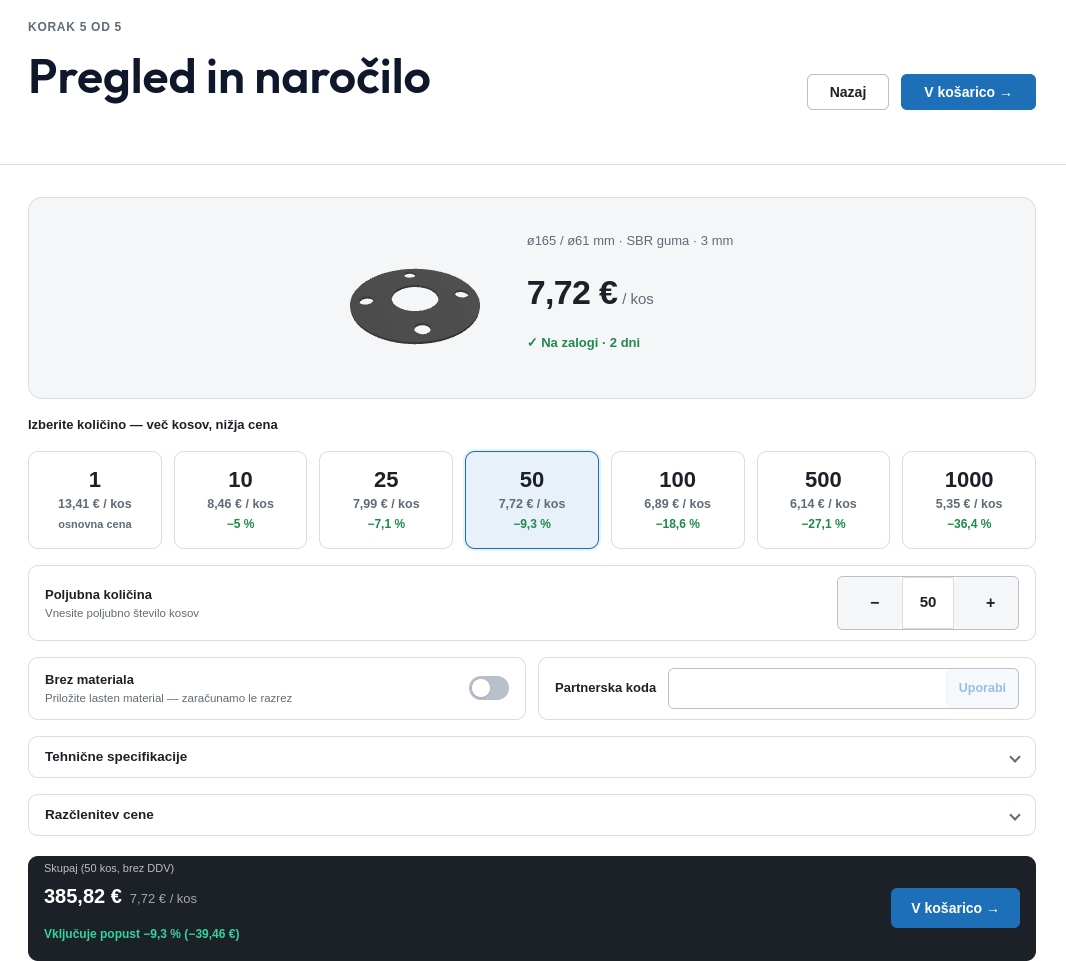Viewport: 1066px width, 961px height.
Task: Expand the Razčlenitev cene section
Action: [x=532, y=815]
